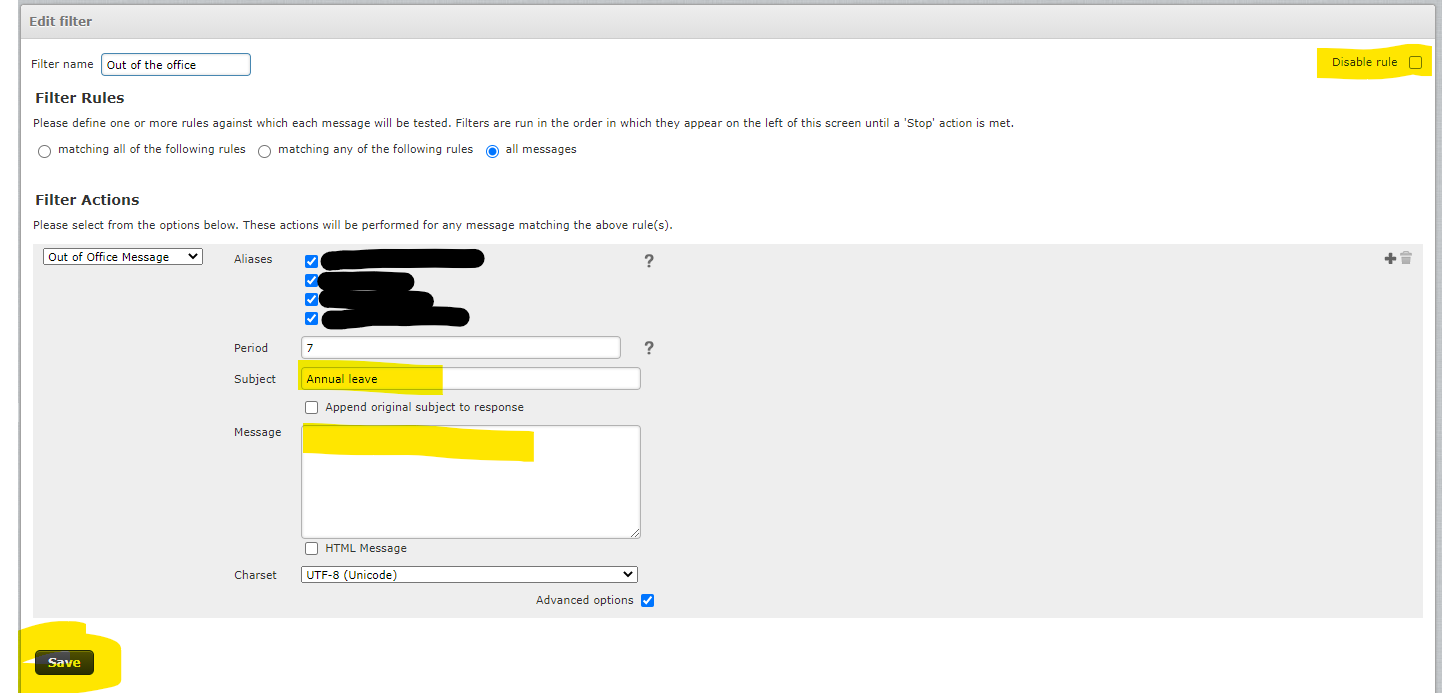
Task: Check Append original subject to response
Action: click(311, 407)
